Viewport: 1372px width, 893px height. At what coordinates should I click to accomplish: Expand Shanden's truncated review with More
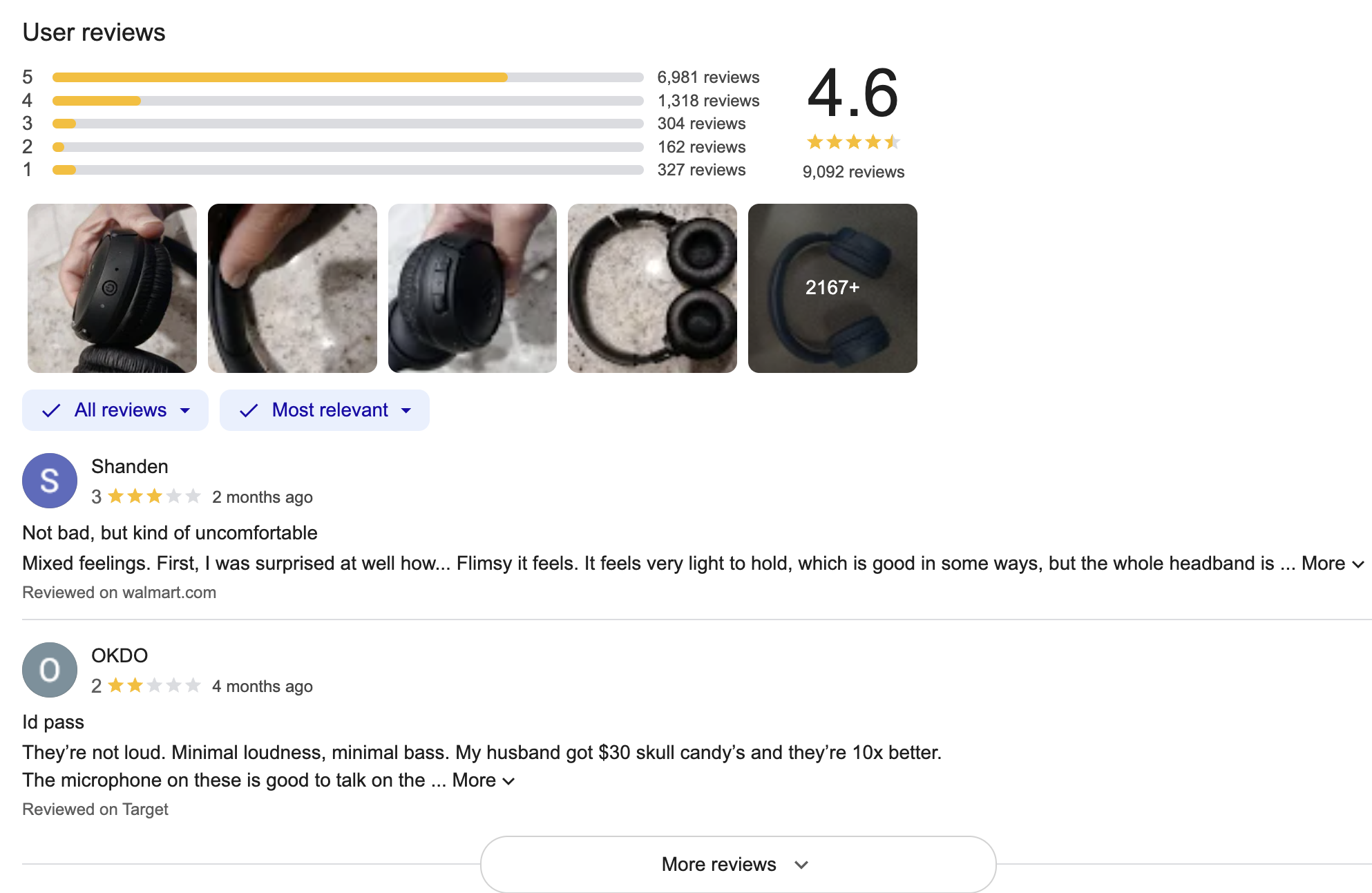pos(1326,564)
